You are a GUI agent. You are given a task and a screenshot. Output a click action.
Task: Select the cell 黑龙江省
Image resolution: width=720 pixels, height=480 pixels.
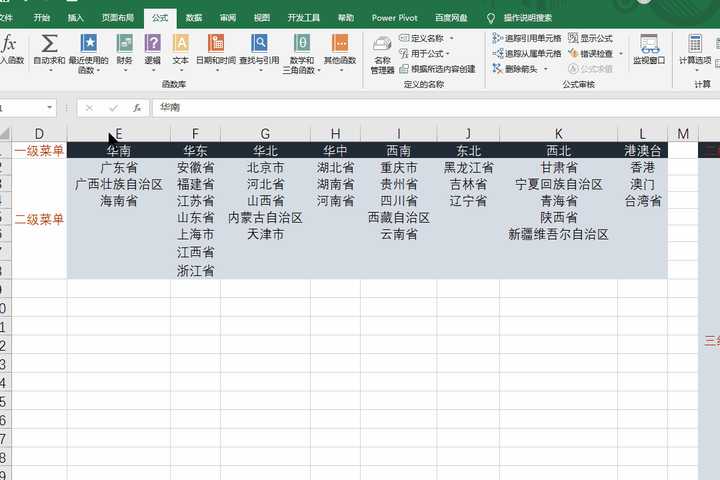tap(468, 168)
